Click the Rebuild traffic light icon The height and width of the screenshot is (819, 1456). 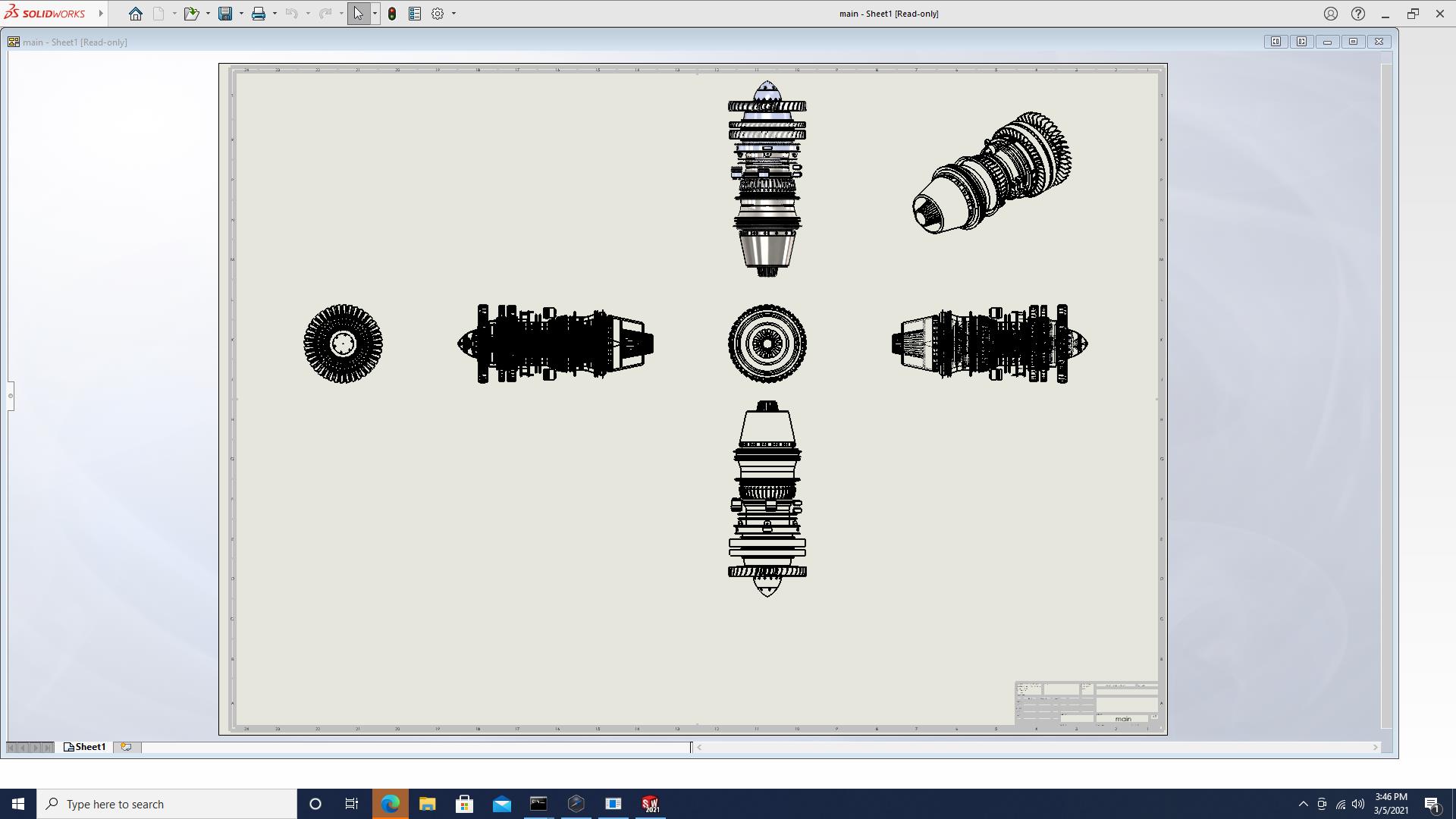[x=392, y=14]
